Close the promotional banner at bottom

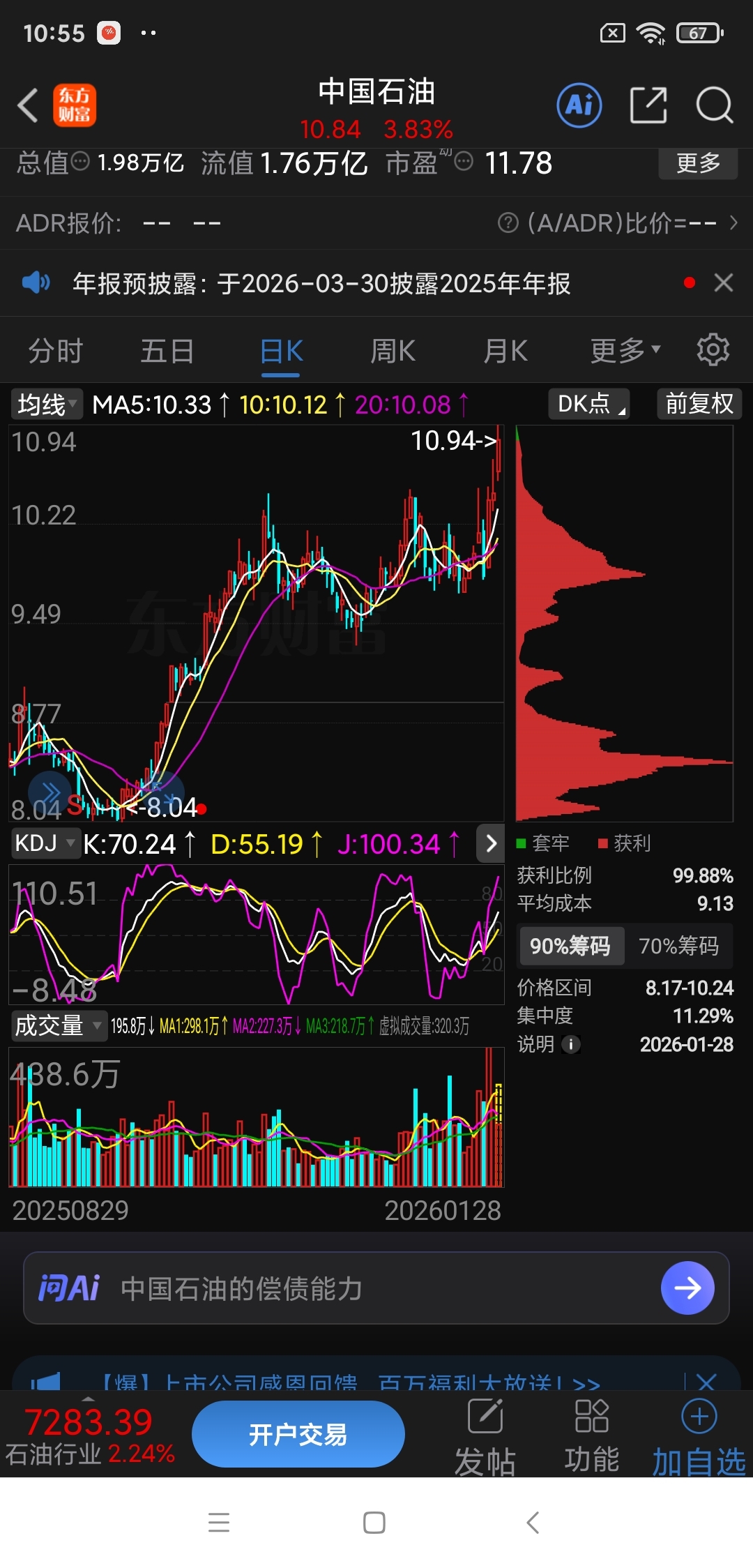click(706, 1381)
